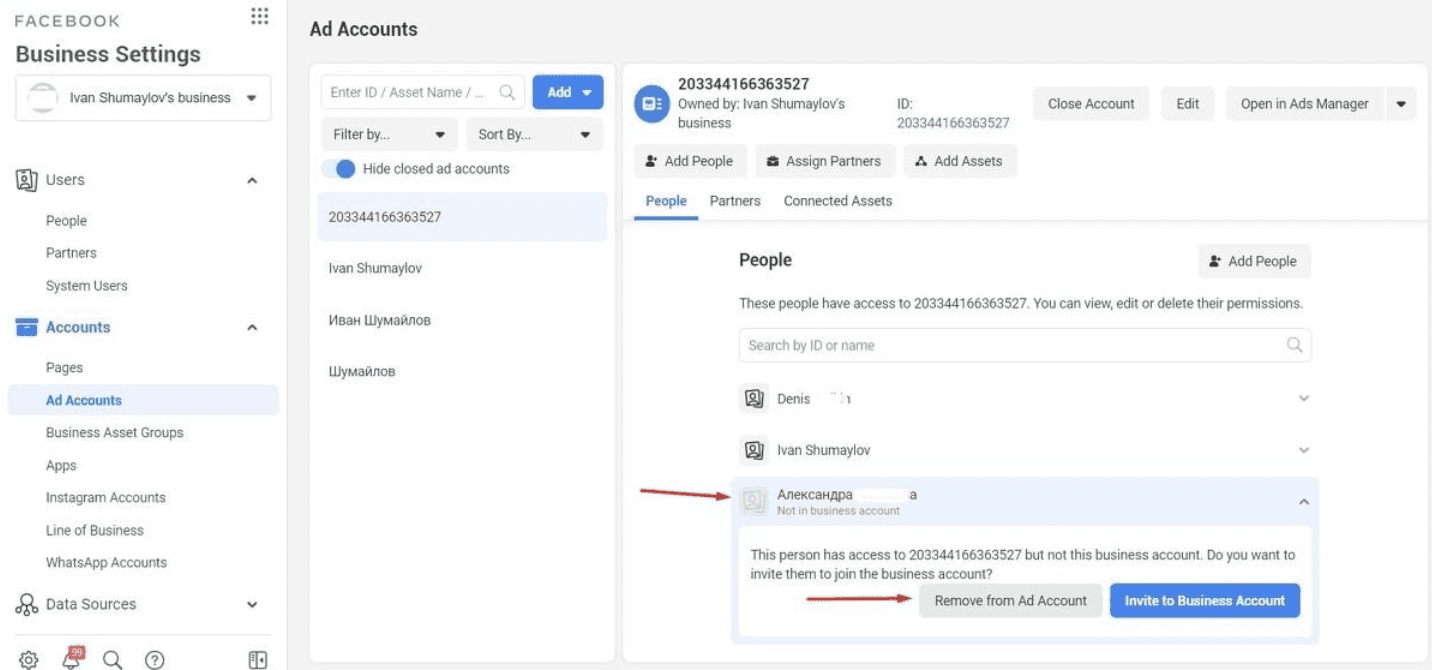Click the search magnifier in sidebar footer

point(113,659)
